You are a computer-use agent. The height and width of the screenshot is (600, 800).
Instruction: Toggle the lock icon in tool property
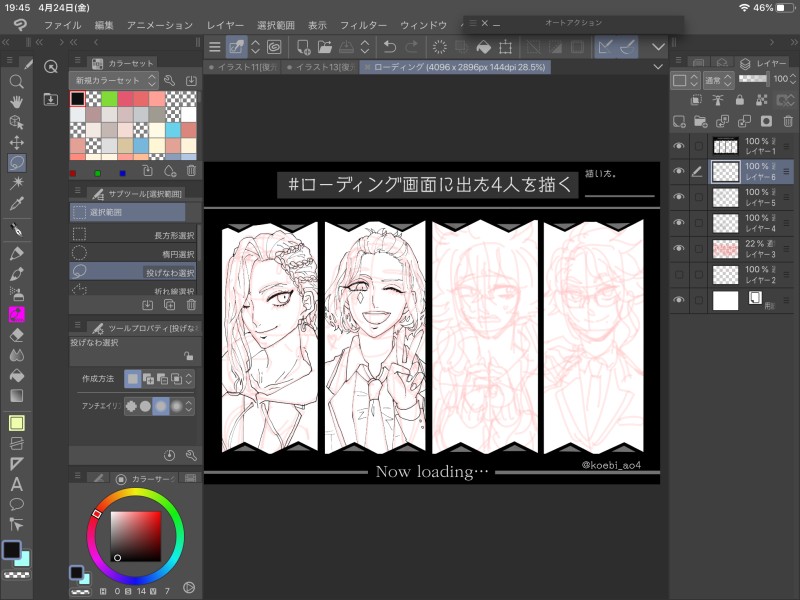(189, 356)
